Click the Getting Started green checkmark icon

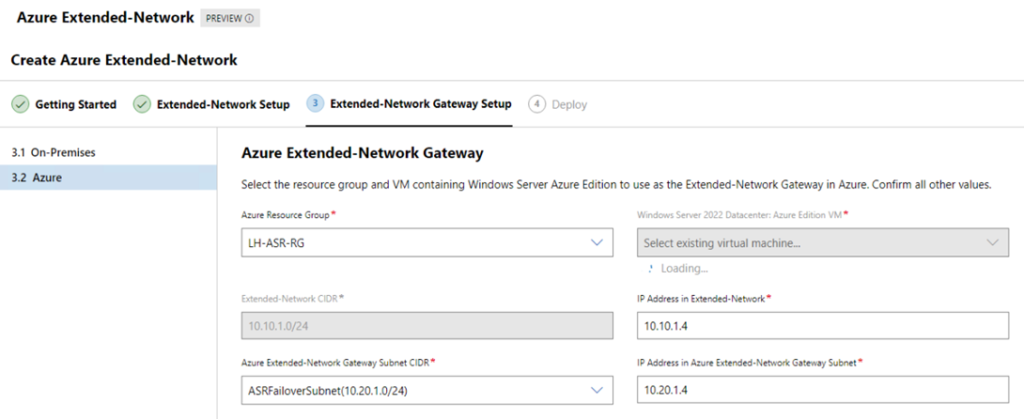tap(20, 104)
